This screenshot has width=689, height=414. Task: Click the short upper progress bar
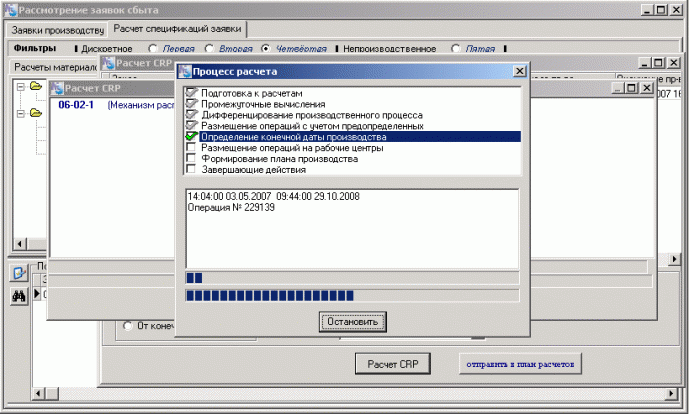[x=352, y=278]
